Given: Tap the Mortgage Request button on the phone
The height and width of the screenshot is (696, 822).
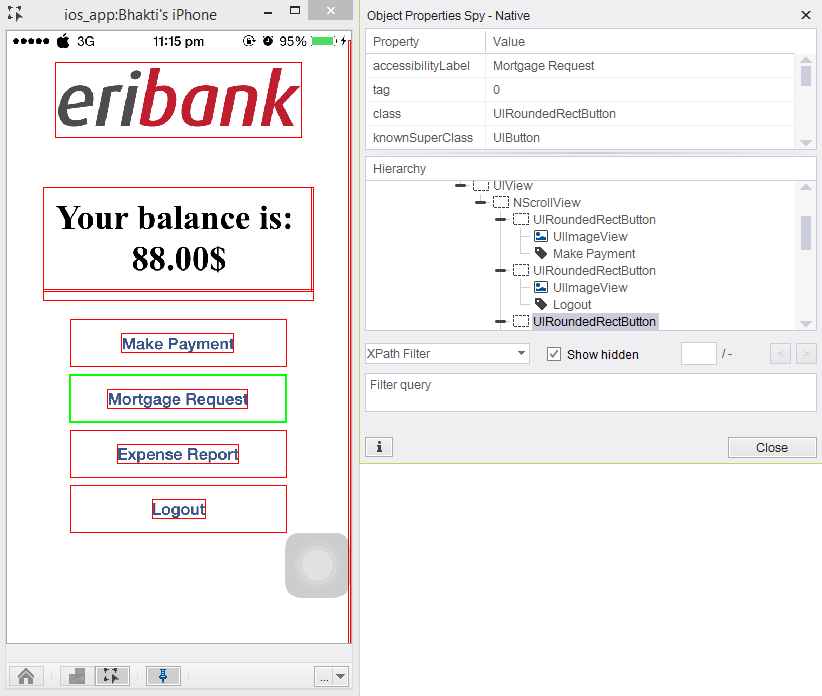Looking at the screenshot, I should [178, 399].
